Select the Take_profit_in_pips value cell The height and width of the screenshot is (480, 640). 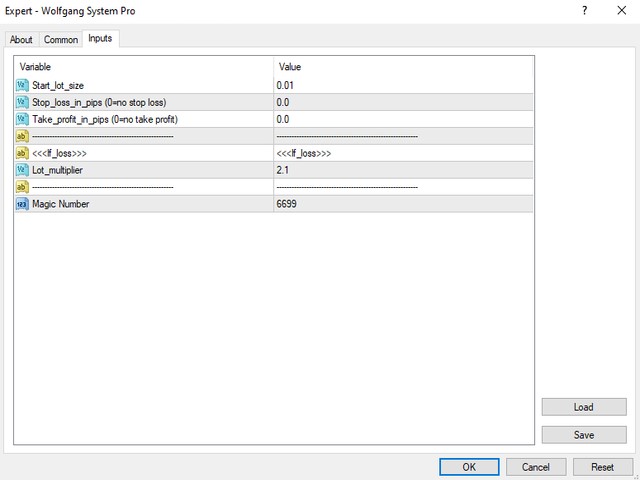(x=403, y=119)
